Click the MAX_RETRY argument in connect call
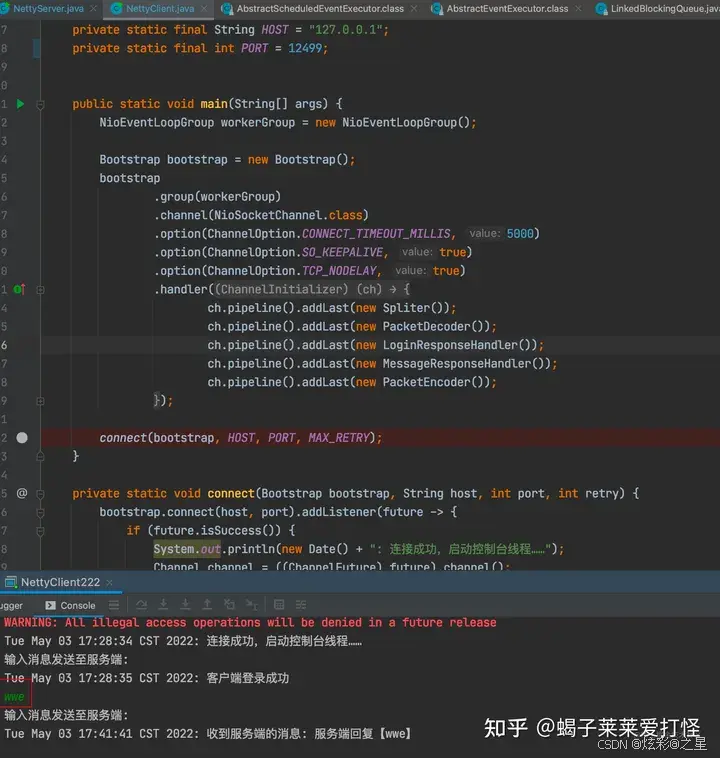Screen dimensions: 720x758 pyautogui.click(x=338, y=438)
